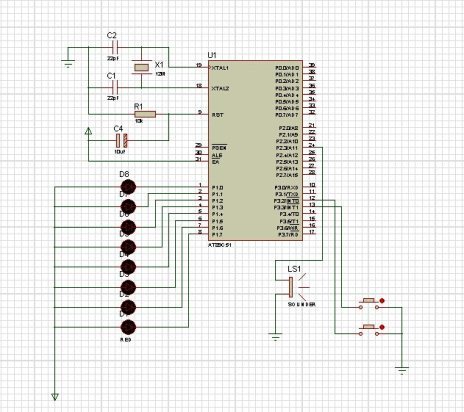
Task: Click the XTAL1 pin on U1
Action: click(x=220, y=68)
